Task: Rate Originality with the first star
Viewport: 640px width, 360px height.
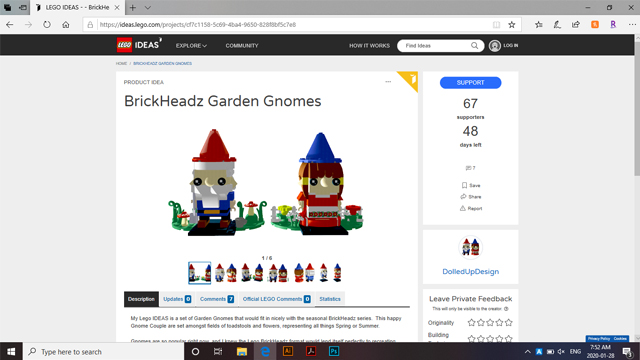Action: pos(471,322)
